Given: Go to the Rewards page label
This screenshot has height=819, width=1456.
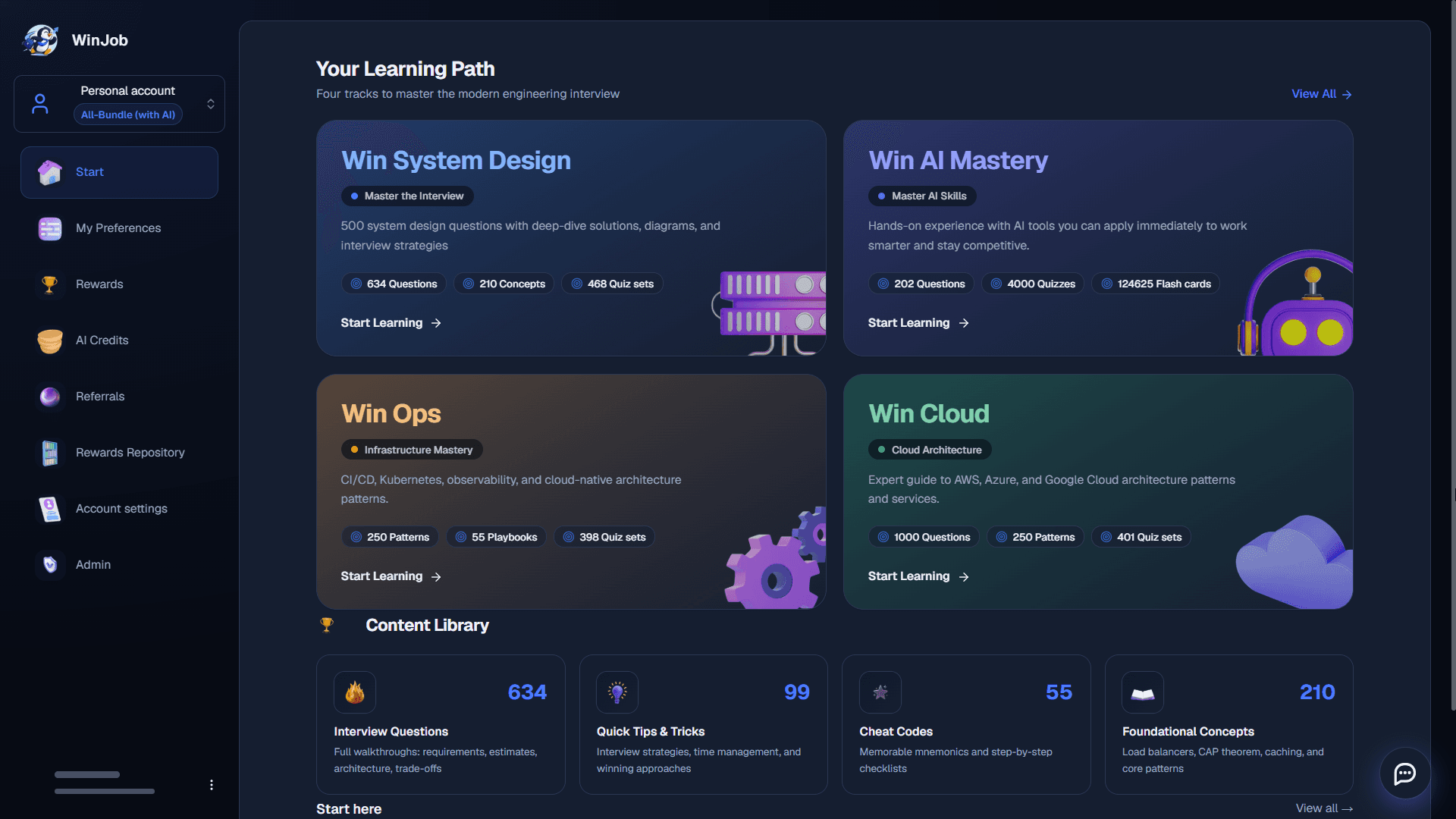Looking at the screenshot, I should (x=99, y=284).
